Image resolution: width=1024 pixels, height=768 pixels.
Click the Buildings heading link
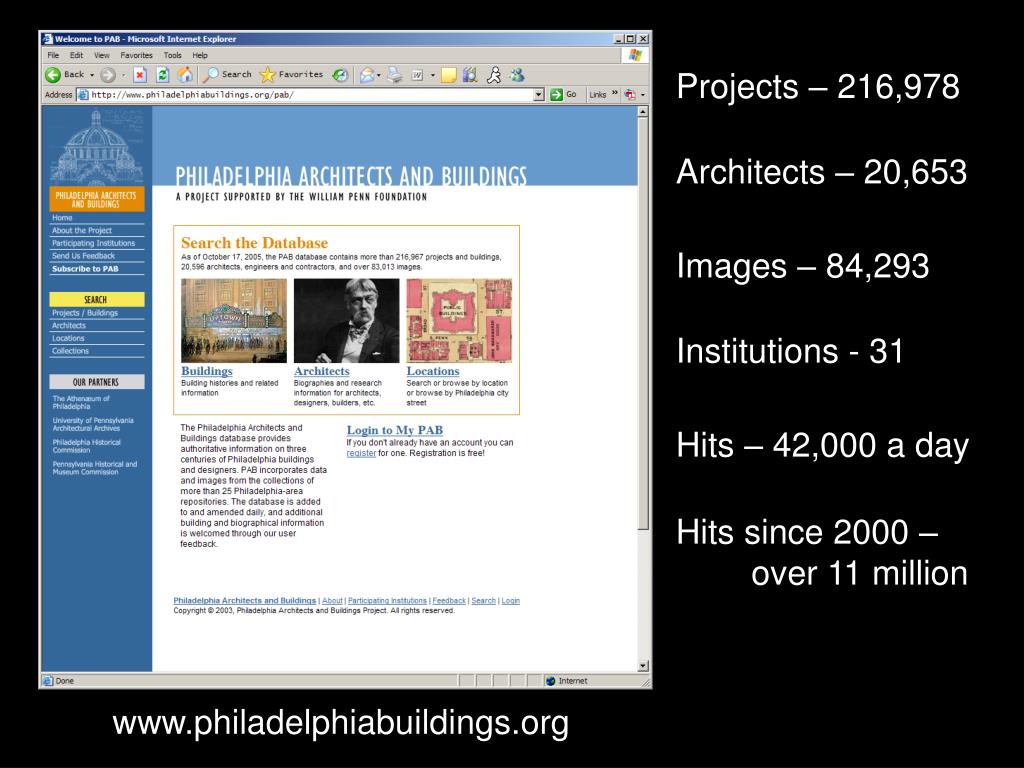point(206,371)
